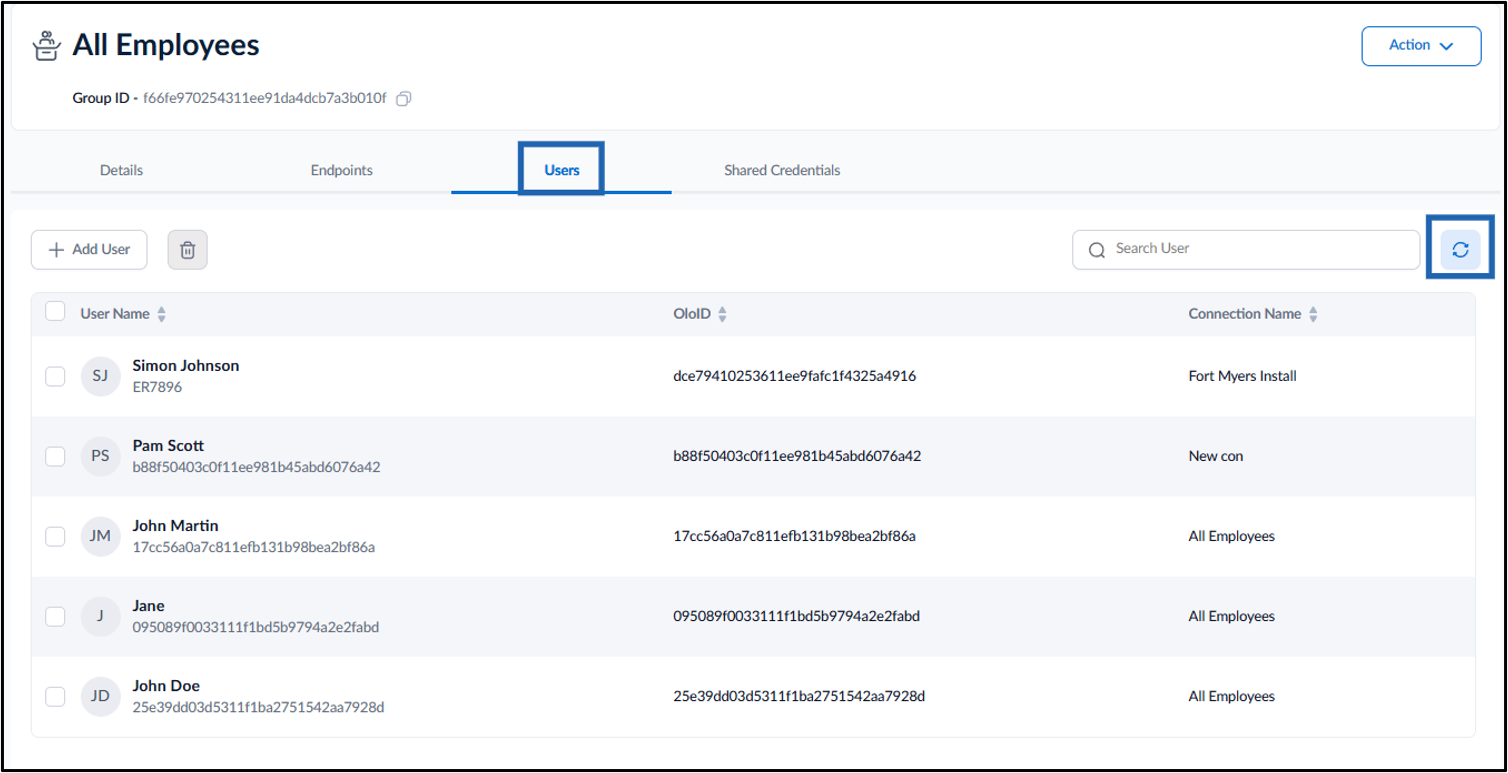Toggle the select-all users checkbox
Image resolution: width=1508 pixels, height=773 pixels.
(56, 312)
